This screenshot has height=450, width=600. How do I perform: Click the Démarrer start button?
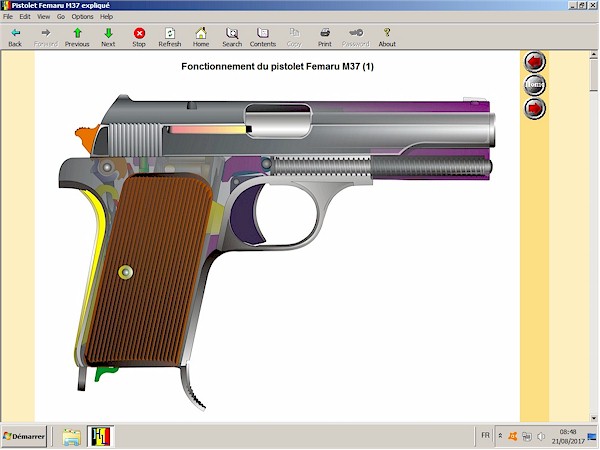(24, 436)
